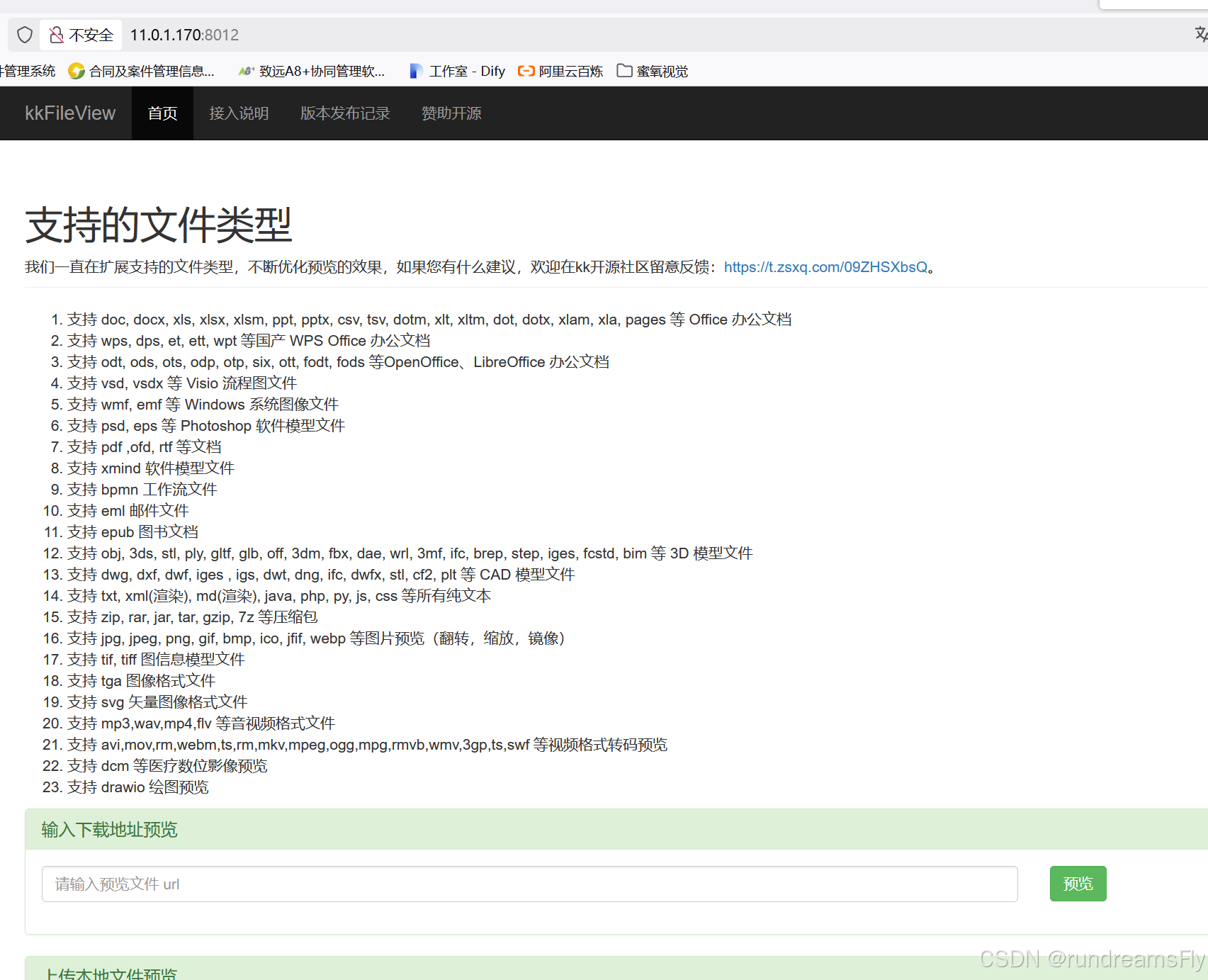
Task: Click the translate icon in address bar
Action: tap(1201, 34)
